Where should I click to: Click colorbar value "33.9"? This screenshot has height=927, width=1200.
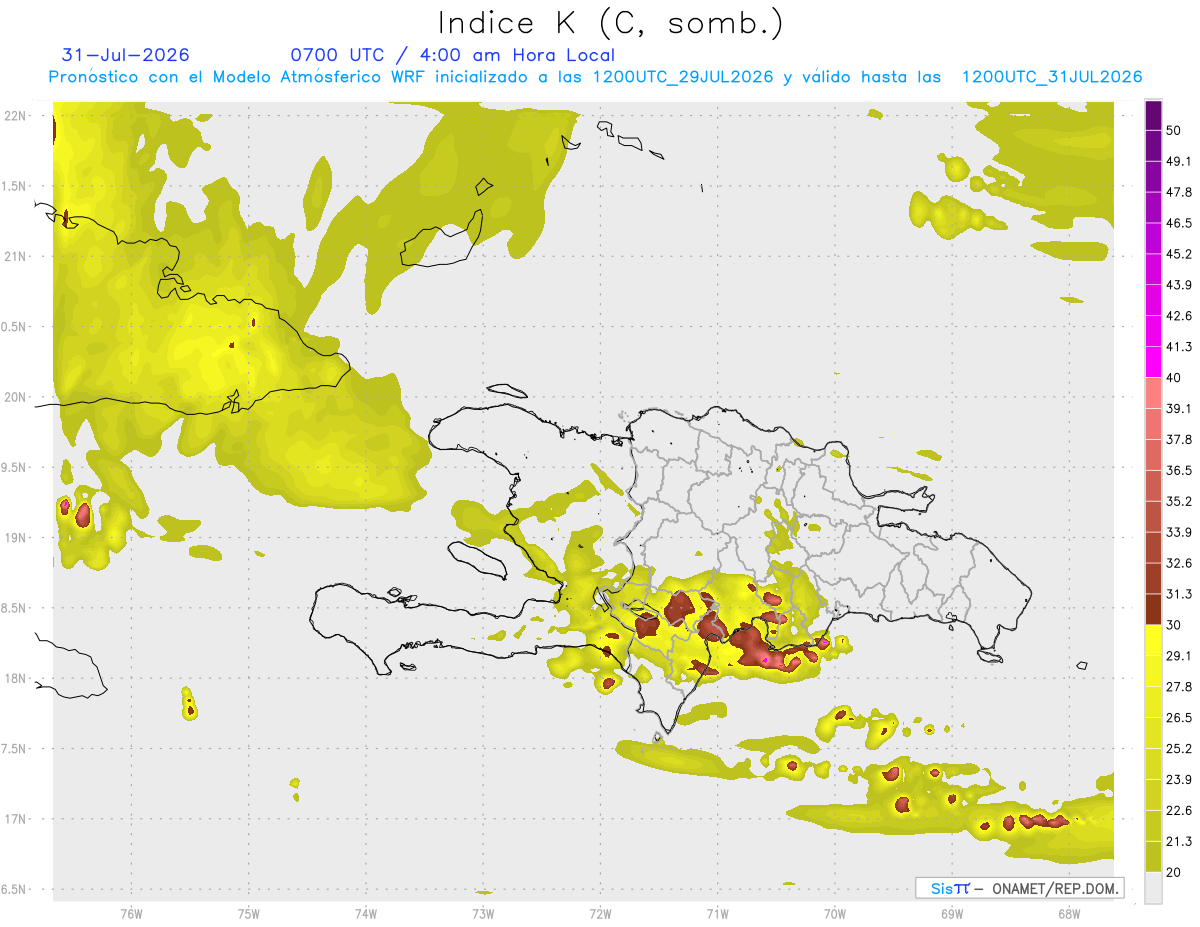(1180, 532)
